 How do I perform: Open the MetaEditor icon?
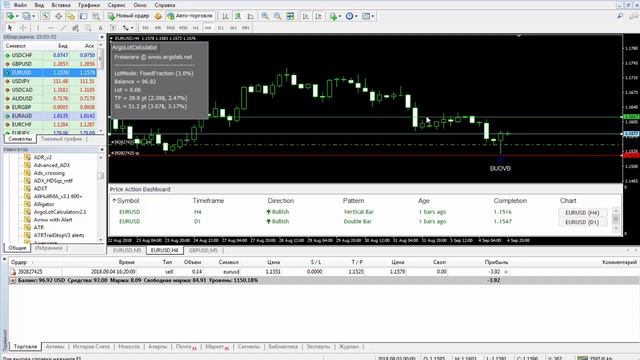[x=158, y=16]
